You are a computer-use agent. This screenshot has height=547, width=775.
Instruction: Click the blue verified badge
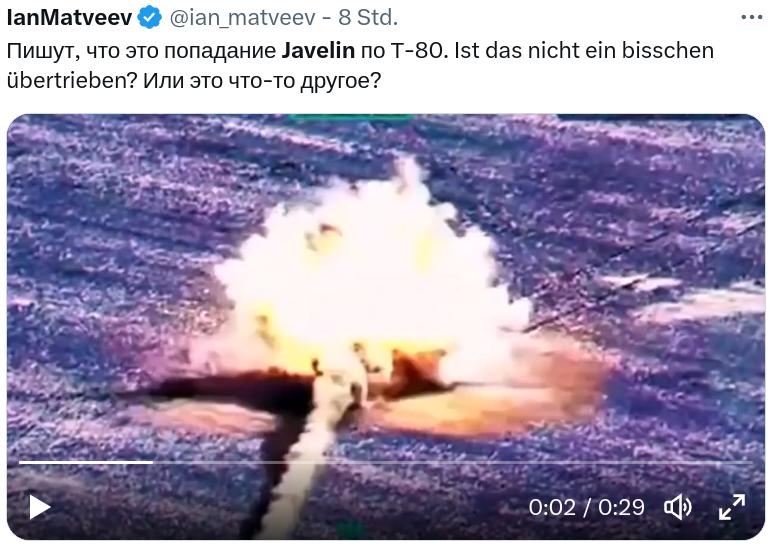[x=149, y=18]
